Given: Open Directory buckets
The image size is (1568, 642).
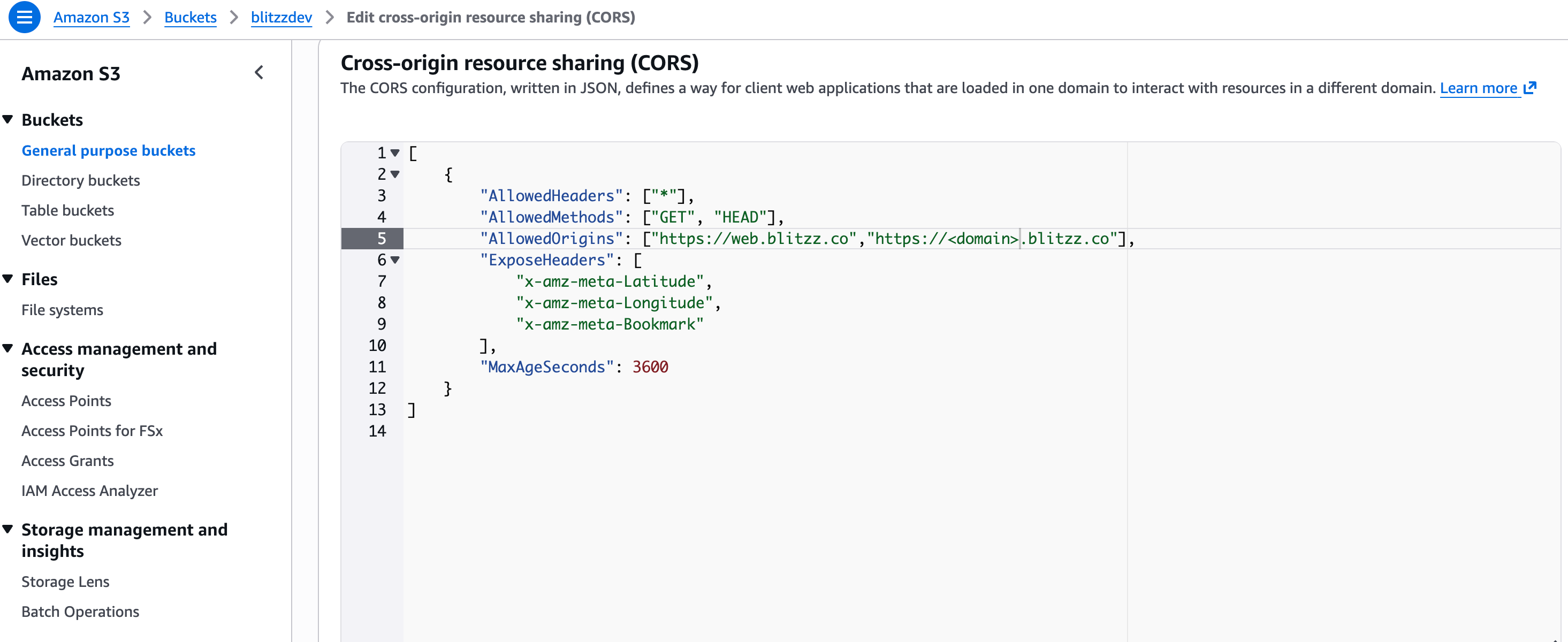Looking at the screenshot, I should 80,180.
